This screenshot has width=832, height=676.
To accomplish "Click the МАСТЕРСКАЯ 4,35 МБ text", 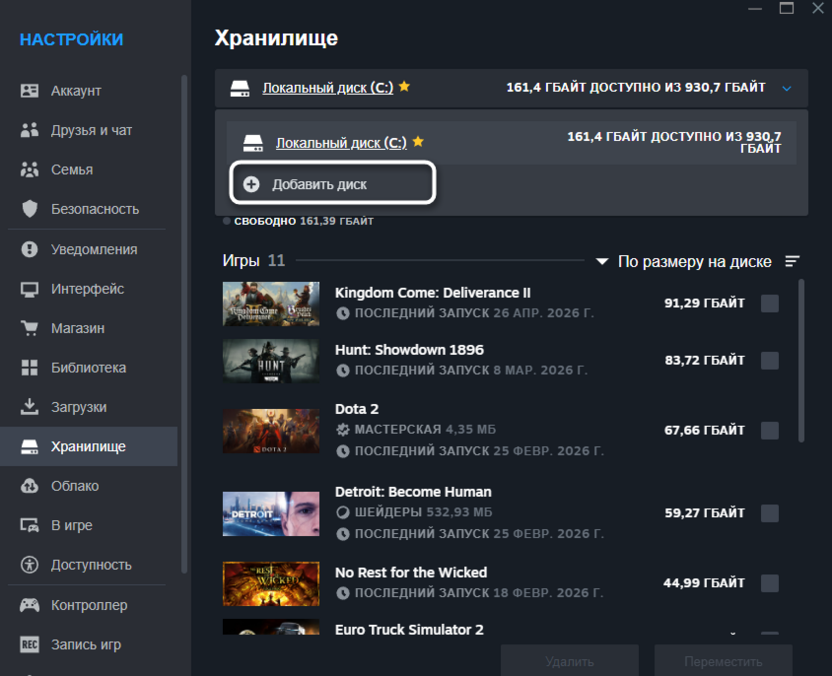I will click(x=425, y=429).
